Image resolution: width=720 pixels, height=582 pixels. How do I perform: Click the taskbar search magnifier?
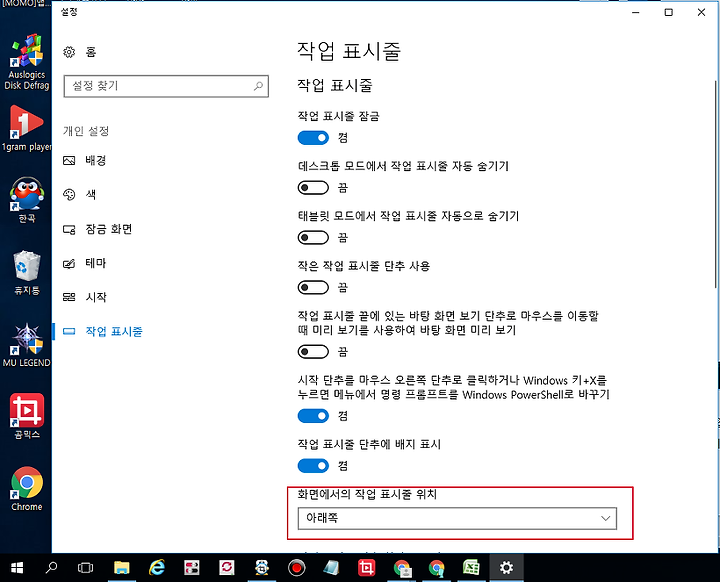[x=51, y=568]
